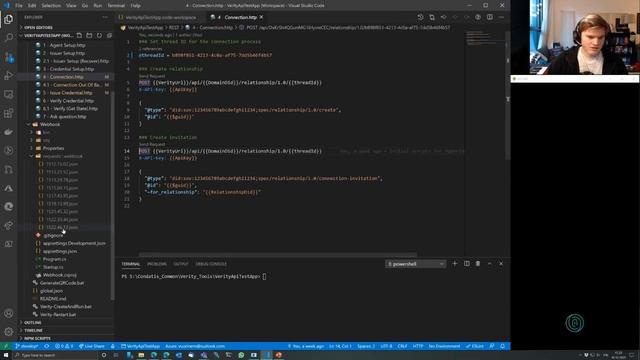Open Explorer views and more actions menu
The width and height of the screenshot is (640, 360).
click(x=105, y=17)
